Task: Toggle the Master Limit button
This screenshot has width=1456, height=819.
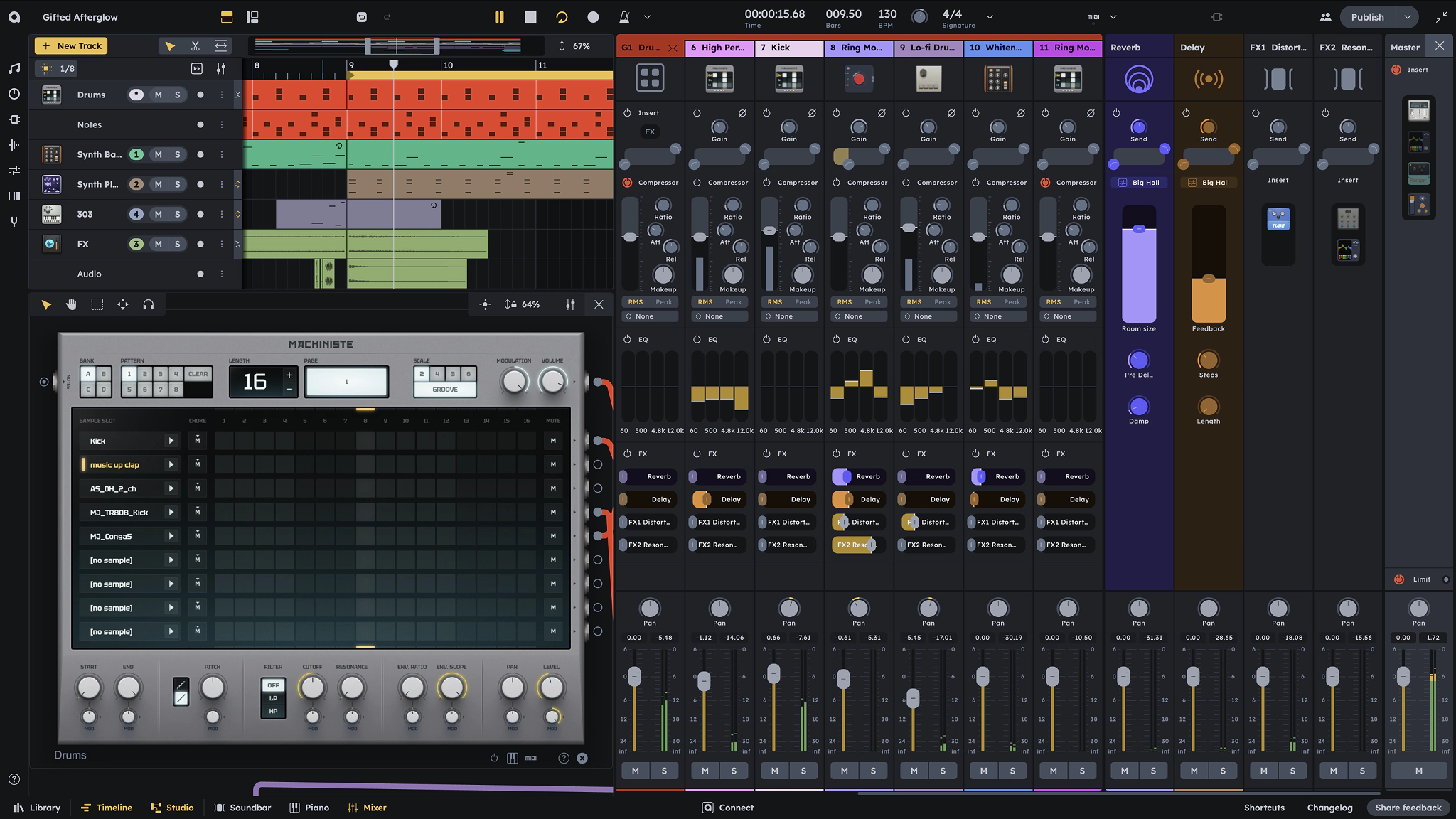Action: click(x=1398, y=579)
